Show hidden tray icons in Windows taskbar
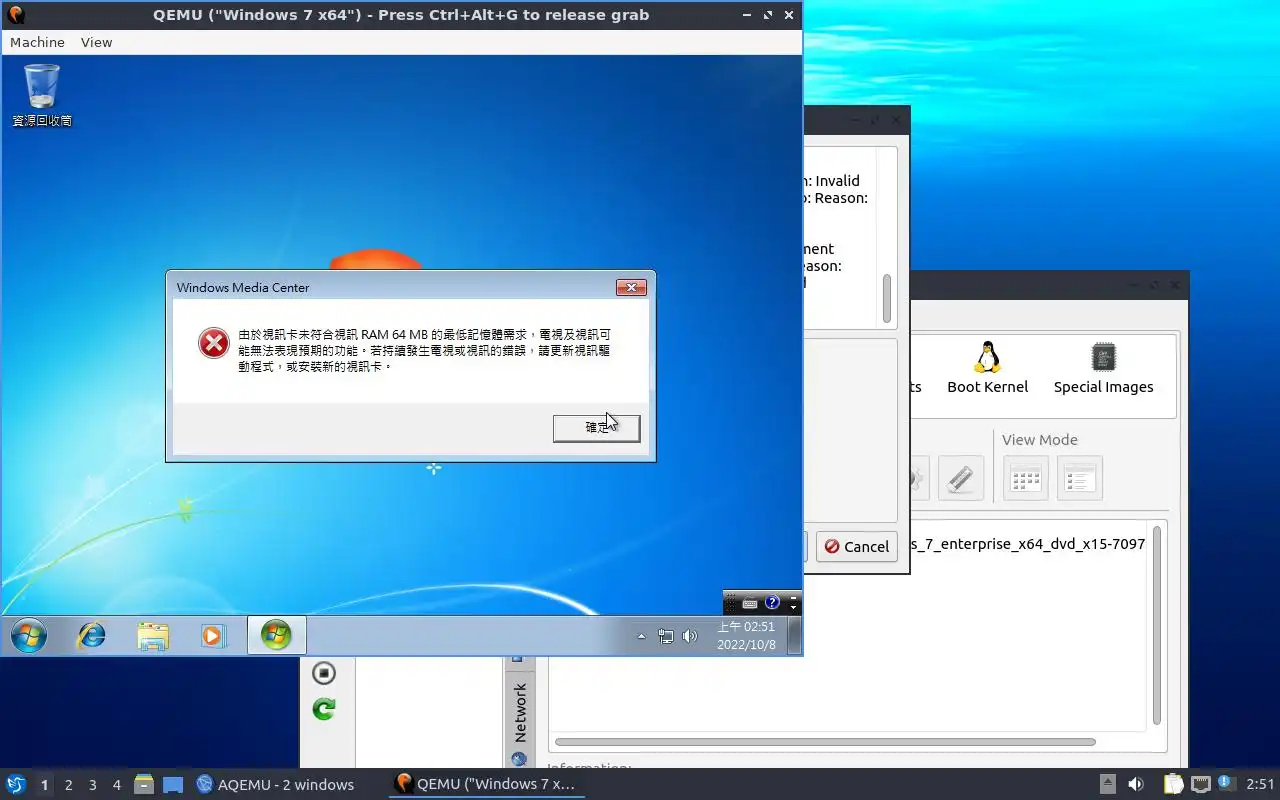Image resolution: width=1280 pixels, height=800 pixels. coord(642,636)
